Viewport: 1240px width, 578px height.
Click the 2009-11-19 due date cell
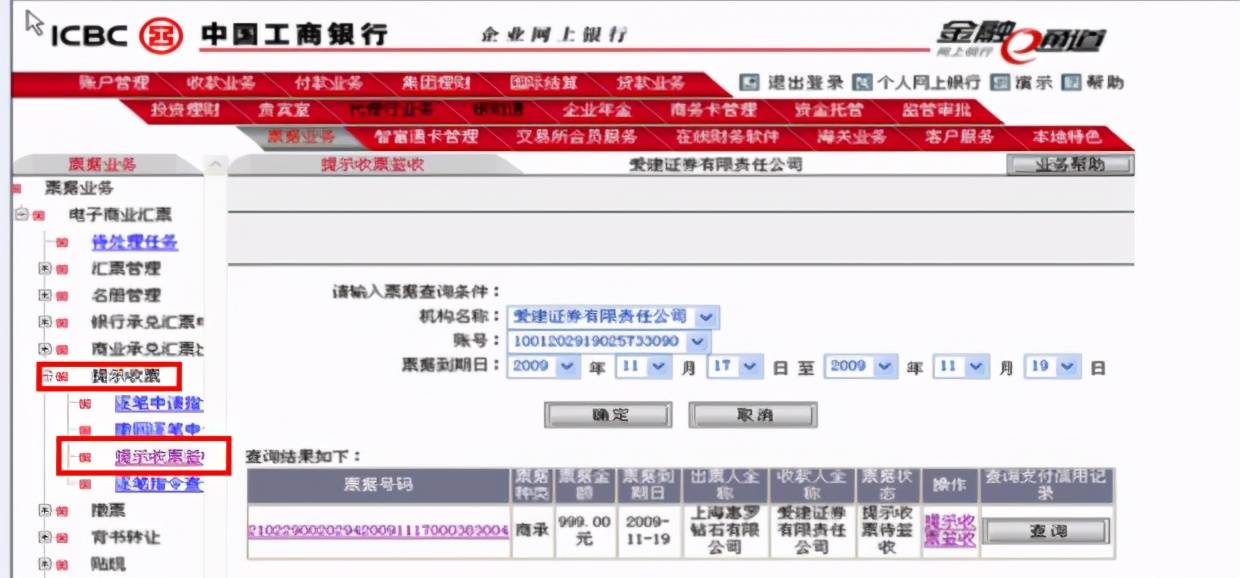pos(649,530)
